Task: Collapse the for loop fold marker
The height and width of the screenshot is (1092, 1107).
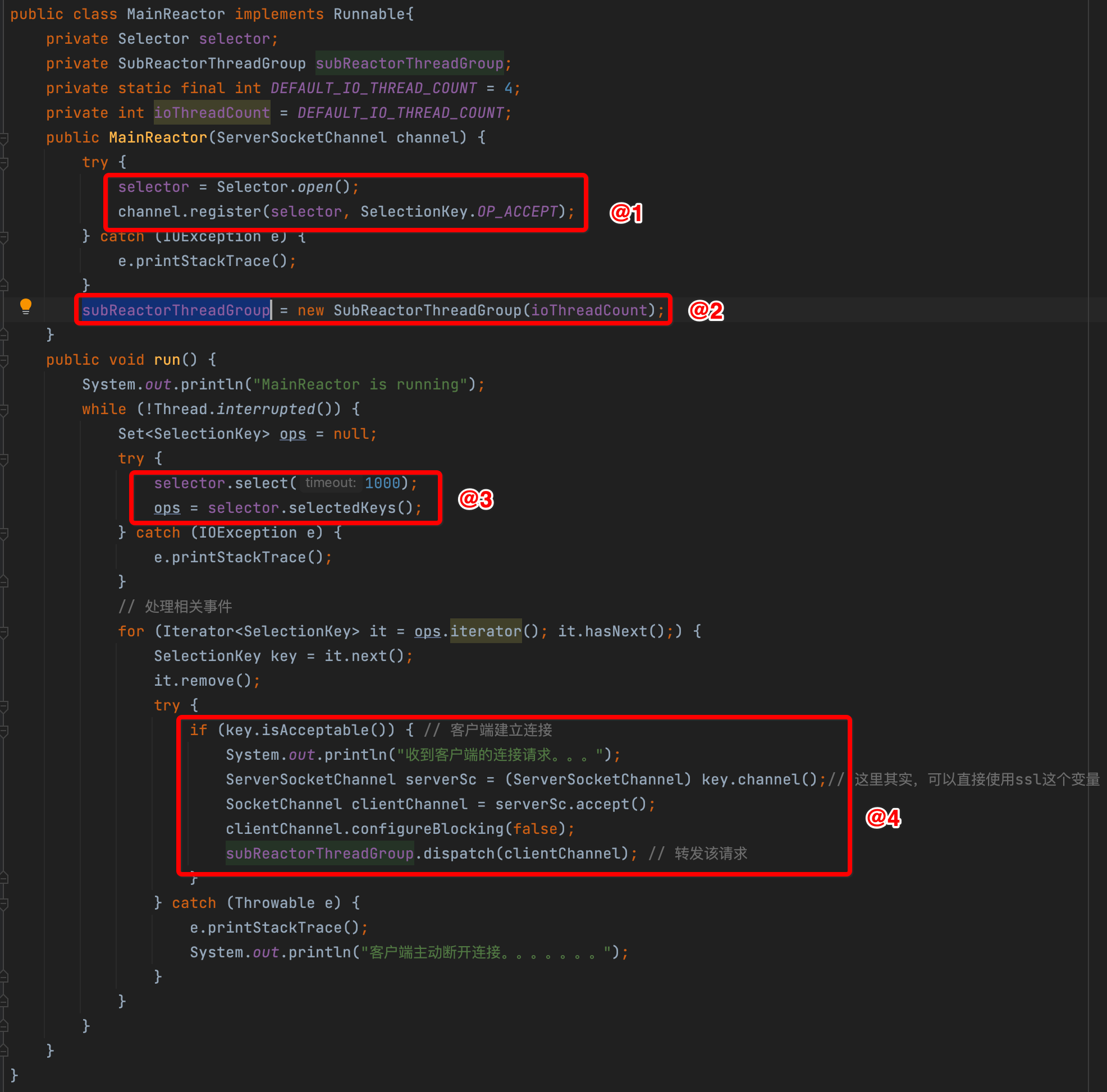Action: 4,632
